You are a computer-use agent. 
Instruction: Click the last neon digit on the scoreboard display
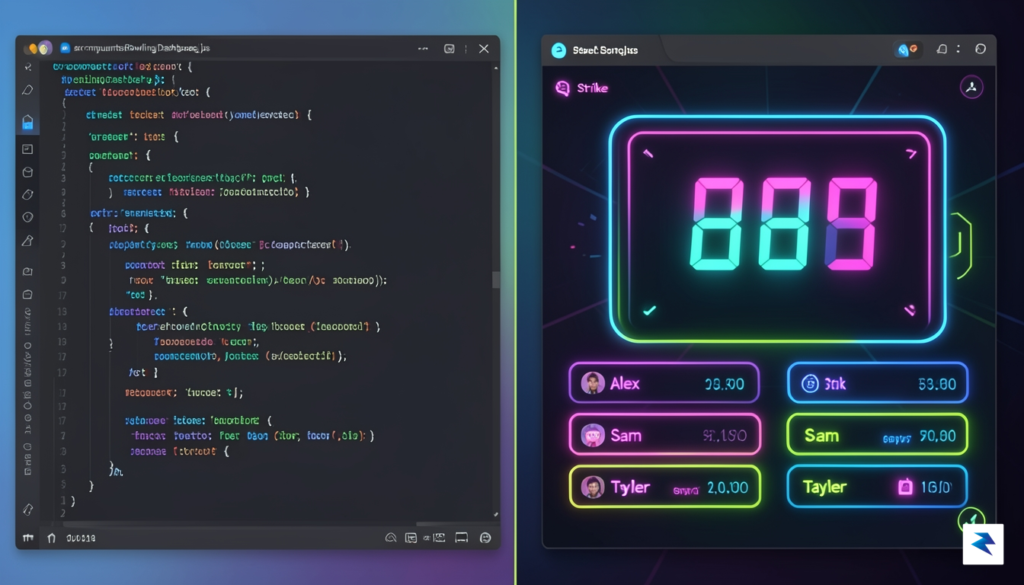pos(851,224)
